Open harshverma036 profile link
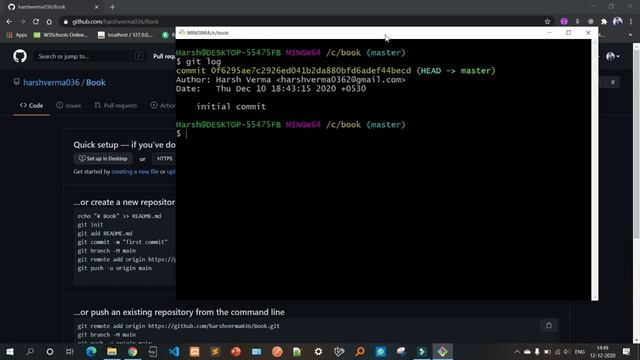640x360 pixels. [x=51, y=82]
